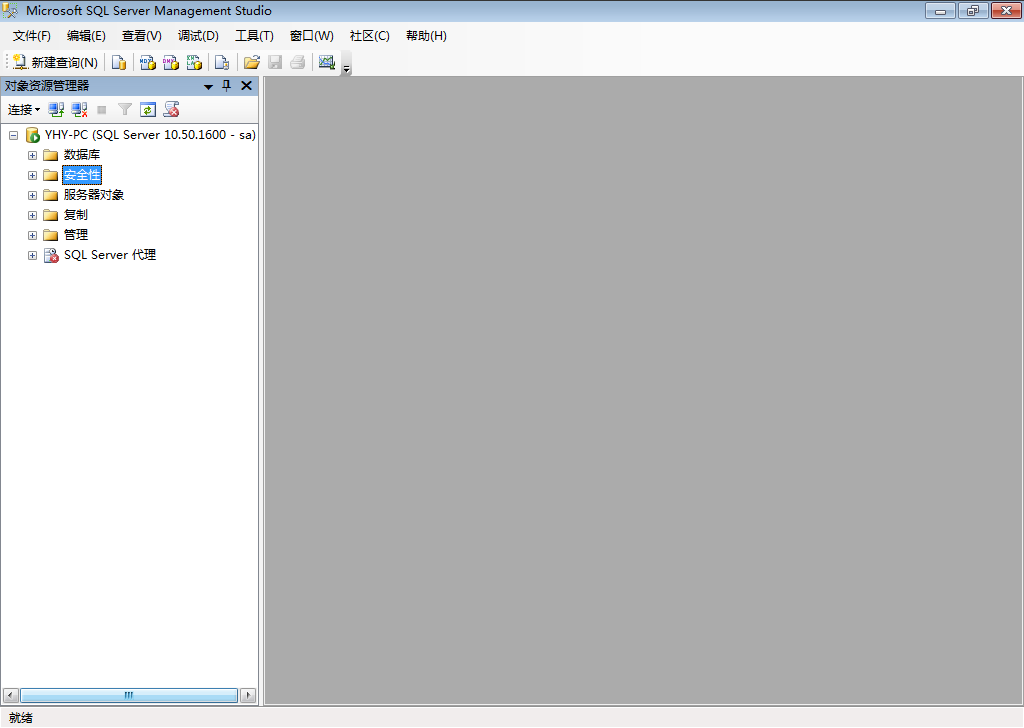Viewport: 1024px width, 728px height.
Task: Open Analysis Services XMLA Query icon
Action: click(x=195, y=63)
